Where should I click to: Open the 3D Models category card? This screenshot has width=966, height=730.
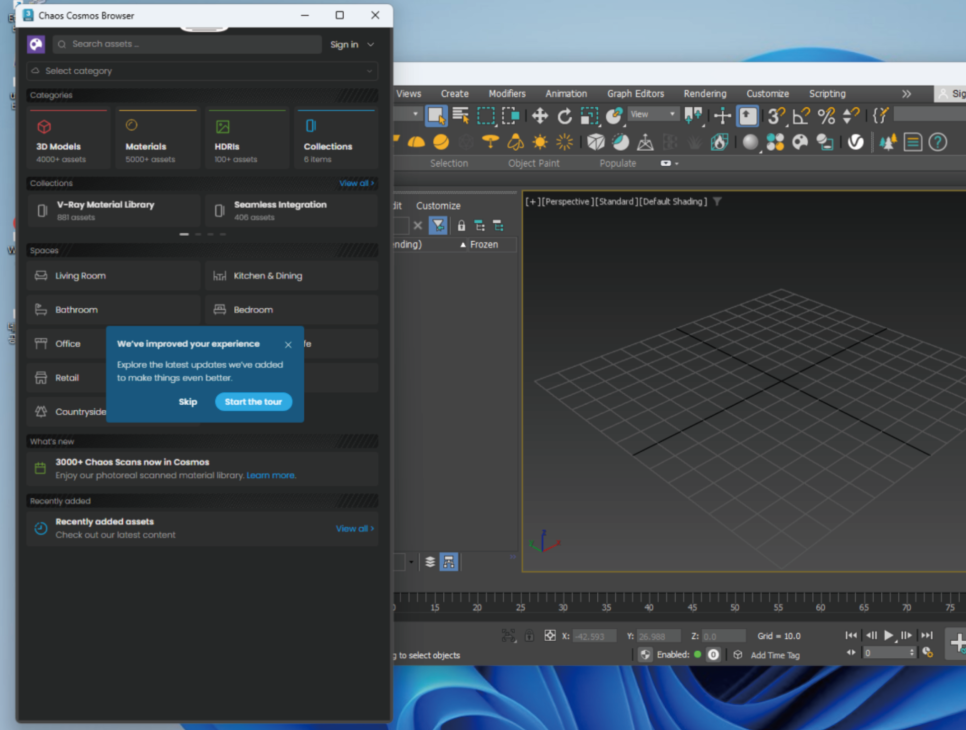tap(68, 139)
